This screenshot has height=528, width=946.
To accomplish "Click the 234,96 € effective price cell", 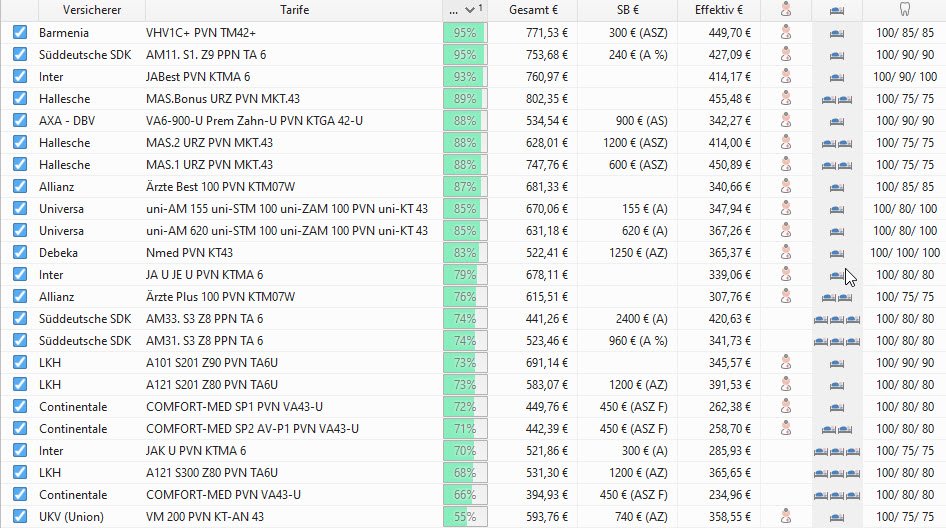I will [730, 495].
